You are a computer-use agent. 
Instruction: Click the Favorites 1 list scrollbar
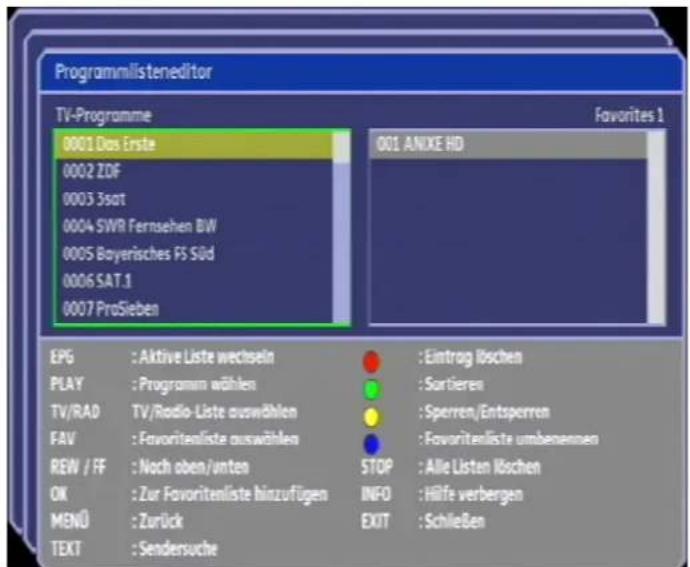[x=656, y=228]
